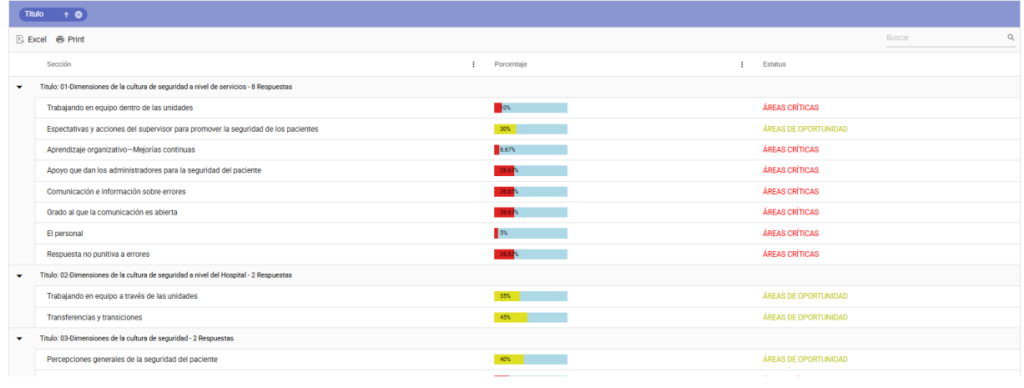This screenshot has width=1024, height=388.
Task: Select group title 03 with 2 Respuestas
Action: click(137, 338)
